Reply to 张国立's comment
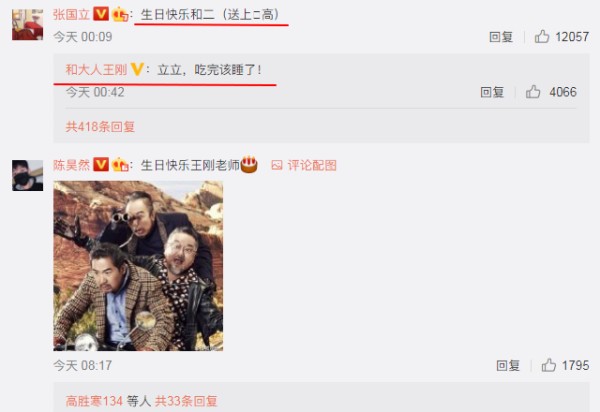This screenshot has height=412, width=600. [501, 37]
